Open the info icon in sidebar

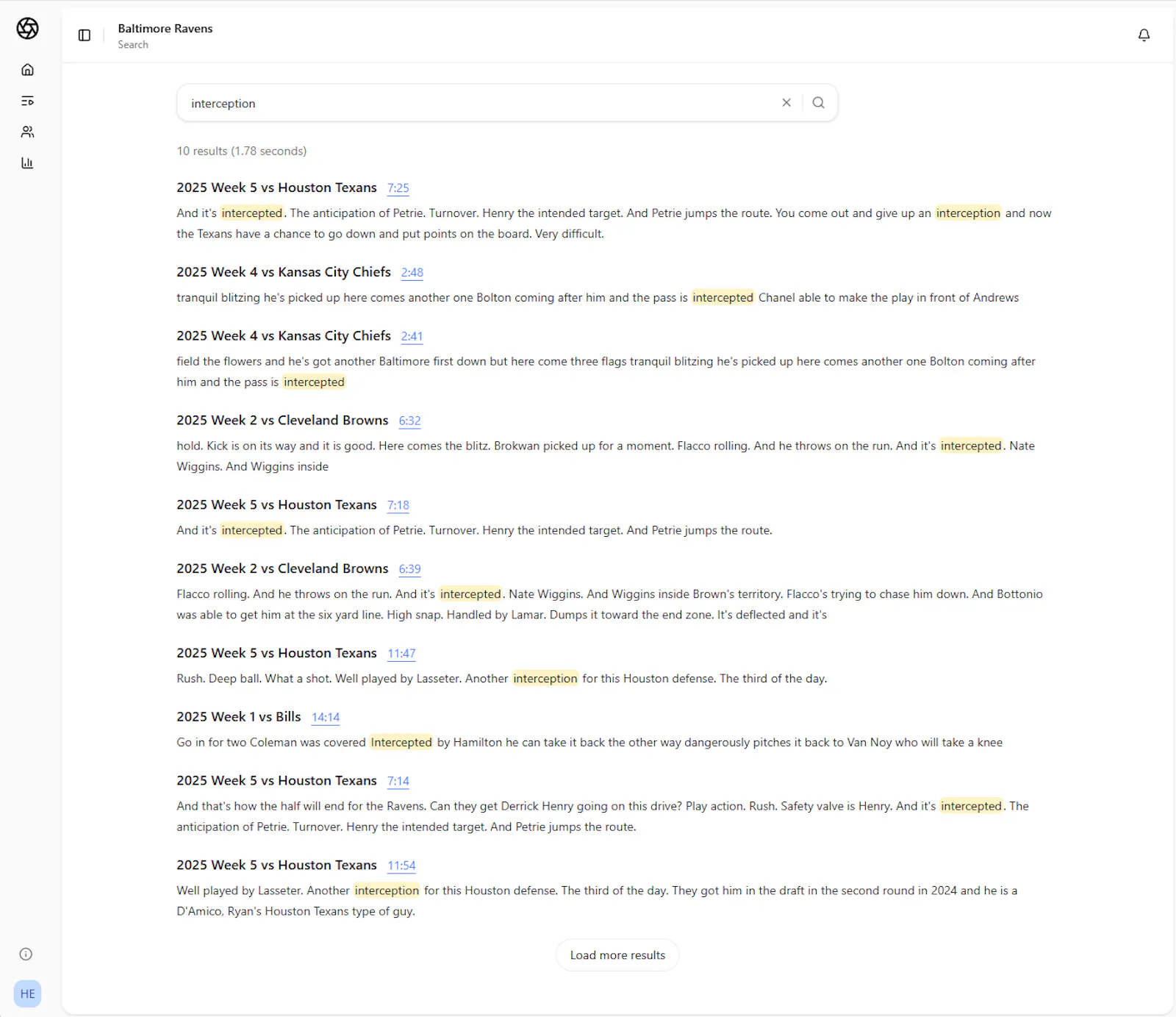point(26,954)
